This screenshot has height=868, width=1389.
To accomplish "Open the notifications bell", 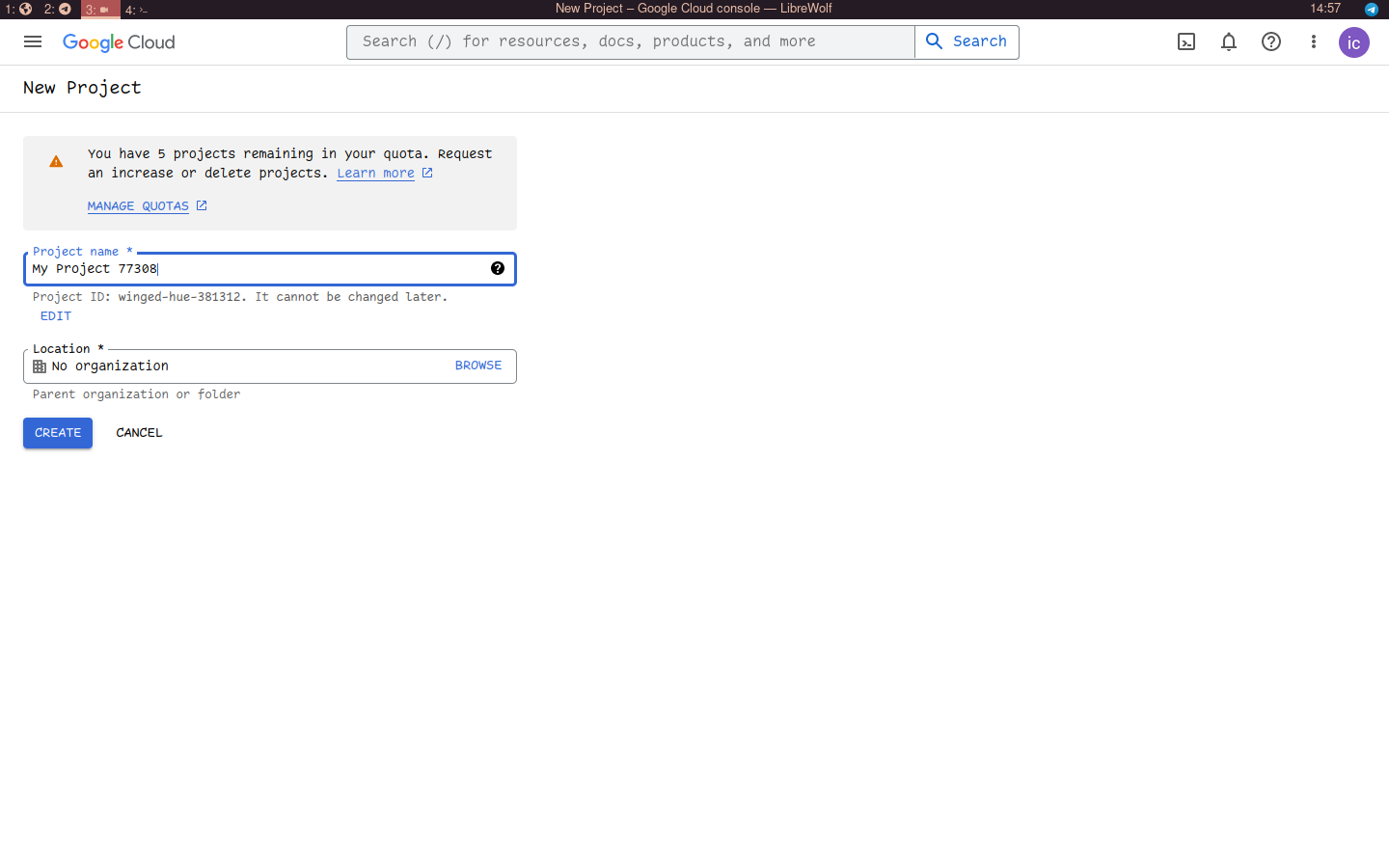I will (x=1229, y=41).
